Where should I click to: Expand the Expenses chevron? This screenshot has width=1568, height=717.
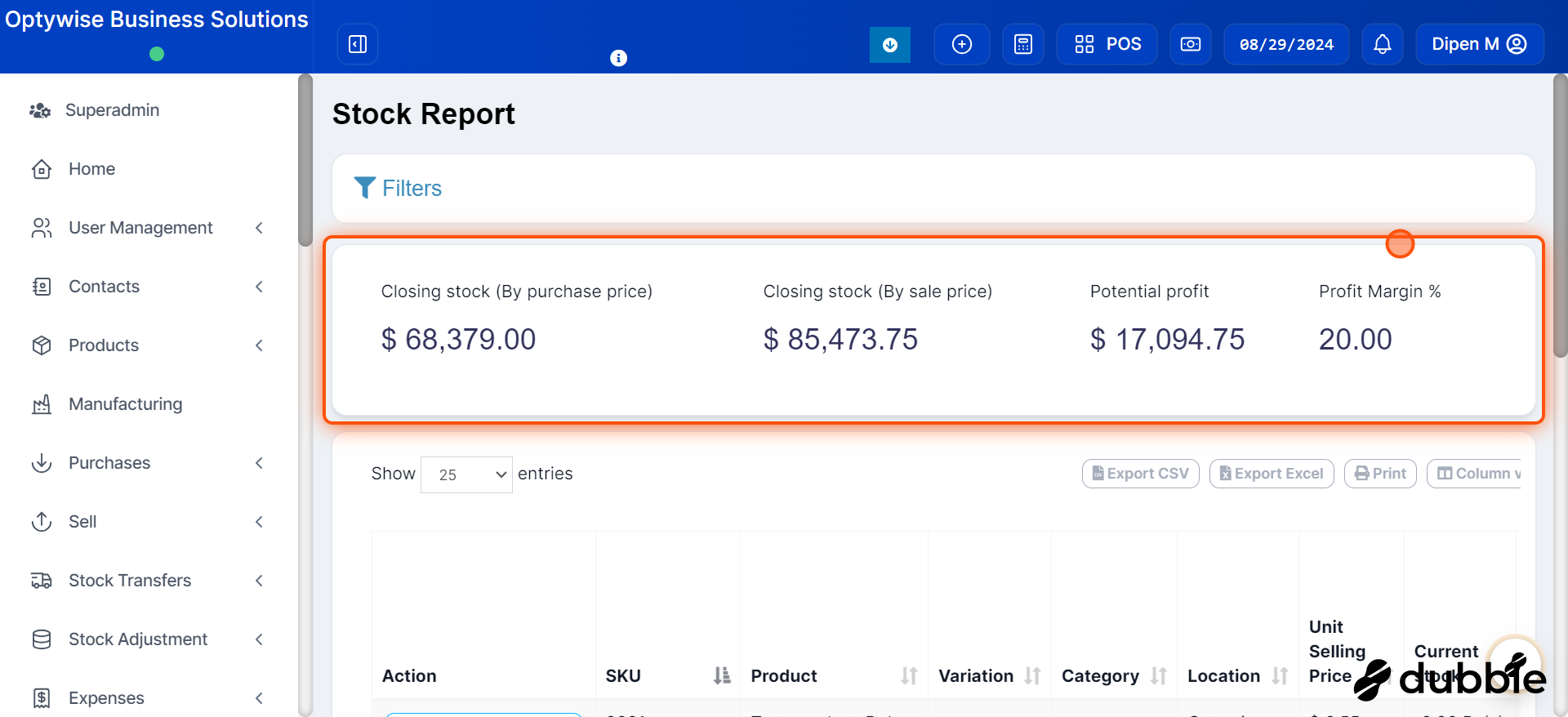pyautogui.click(x=259, y=698)
